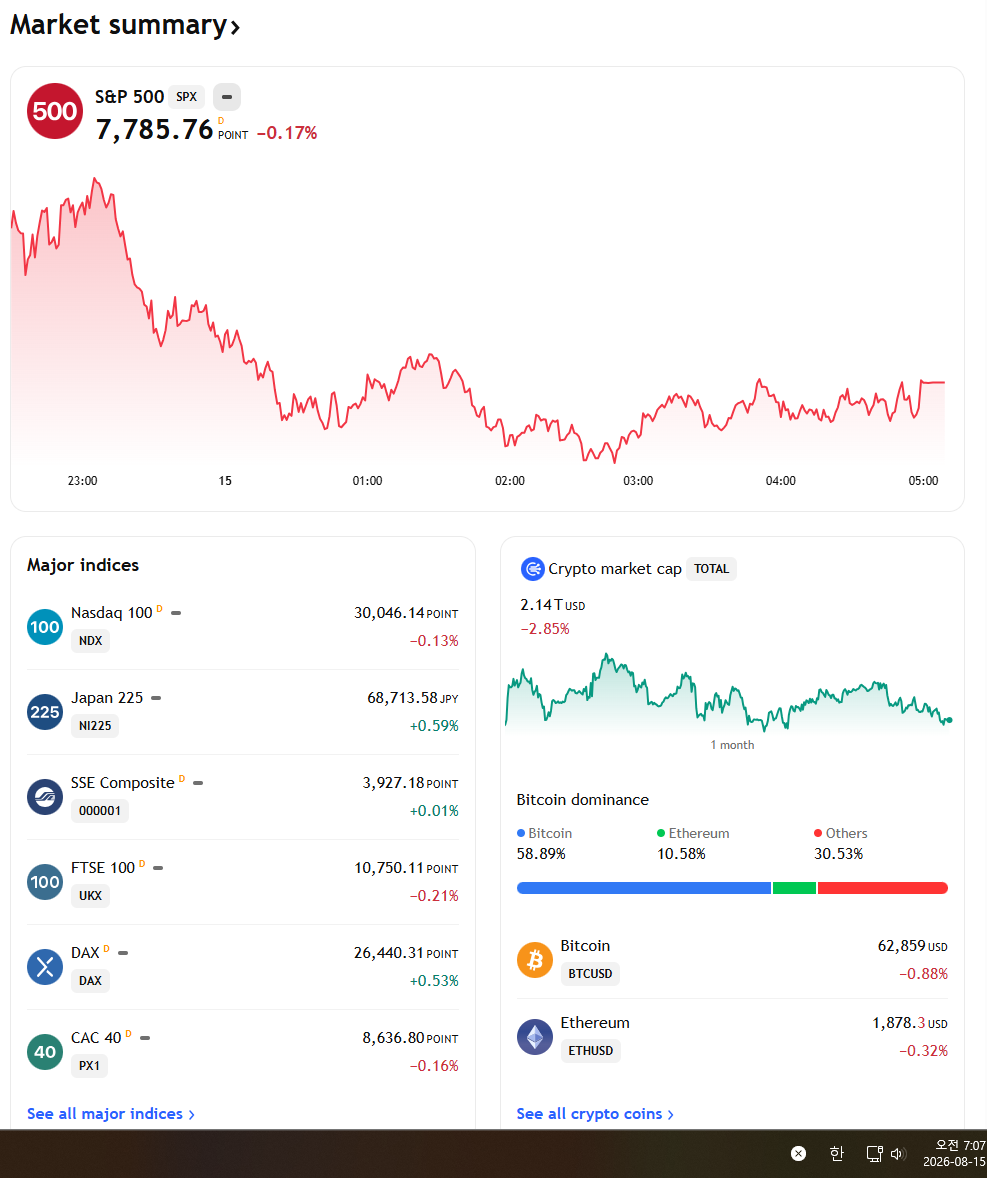Click the green Ethereum dominance bar segment

pyautogui.click(x=794, y=888)
